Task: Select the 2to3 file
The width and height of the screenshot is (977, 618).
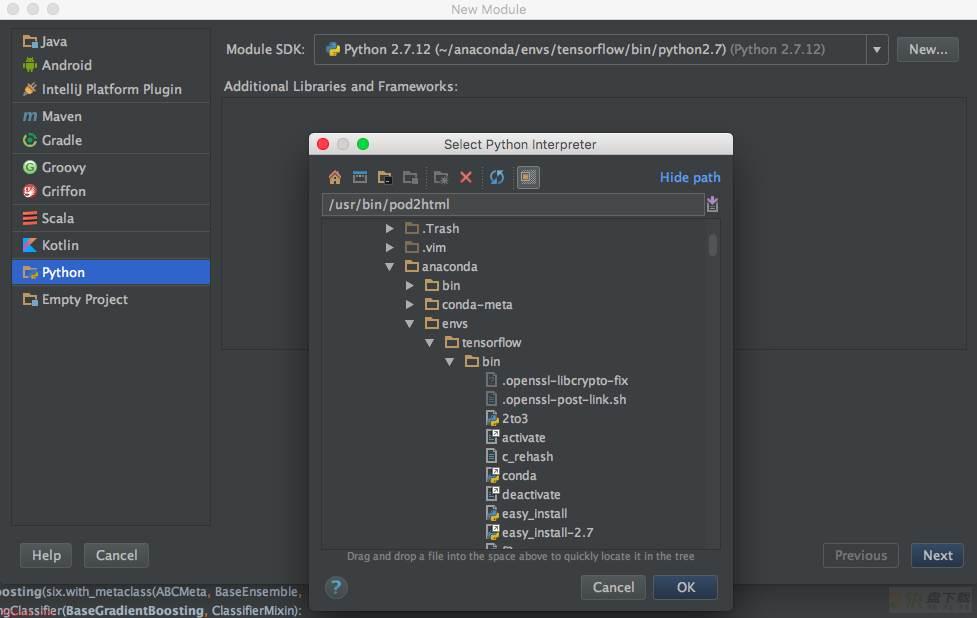Action: [515, 419]
